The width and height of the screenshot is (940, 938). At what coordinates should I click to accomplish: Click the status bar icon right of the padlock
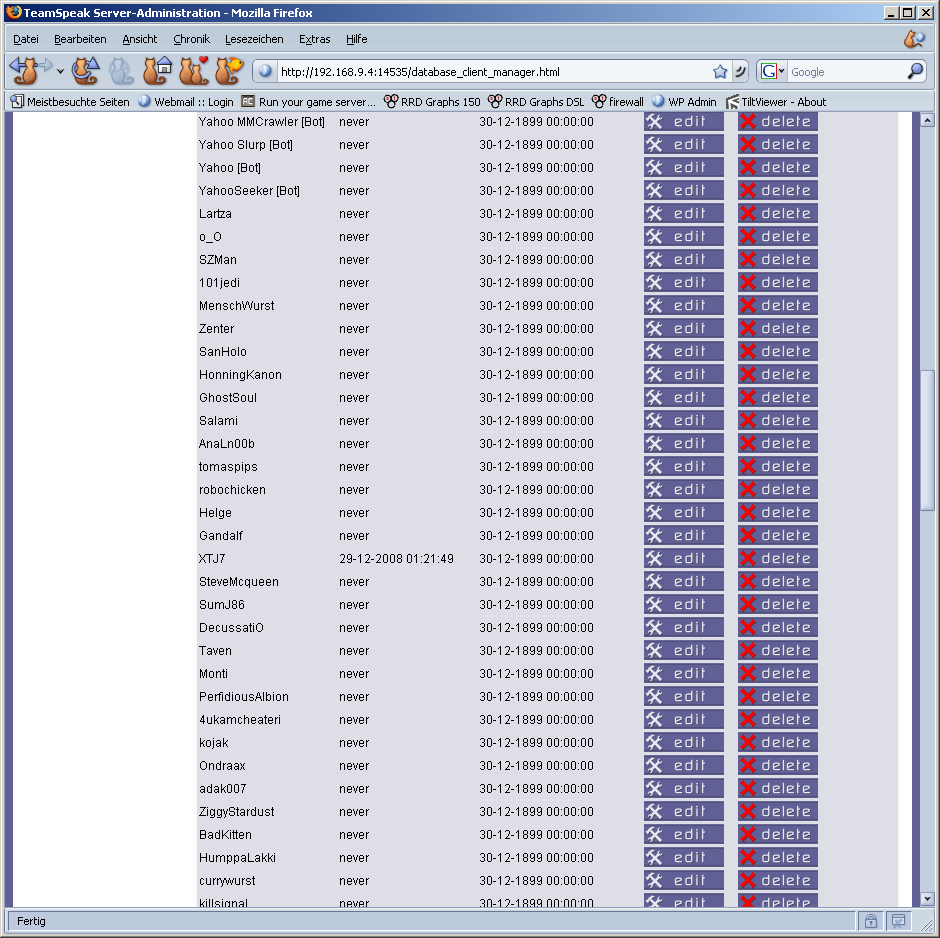coord(898,921)
